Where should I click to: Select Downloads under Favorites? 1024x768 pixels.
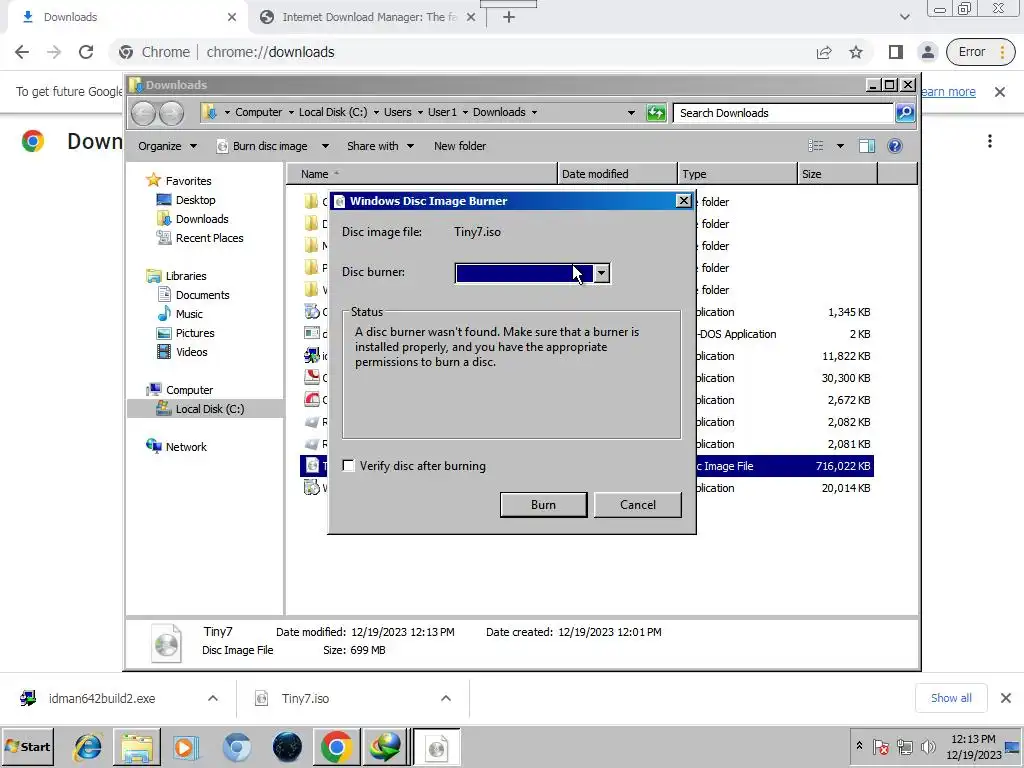tap(202, 219)
